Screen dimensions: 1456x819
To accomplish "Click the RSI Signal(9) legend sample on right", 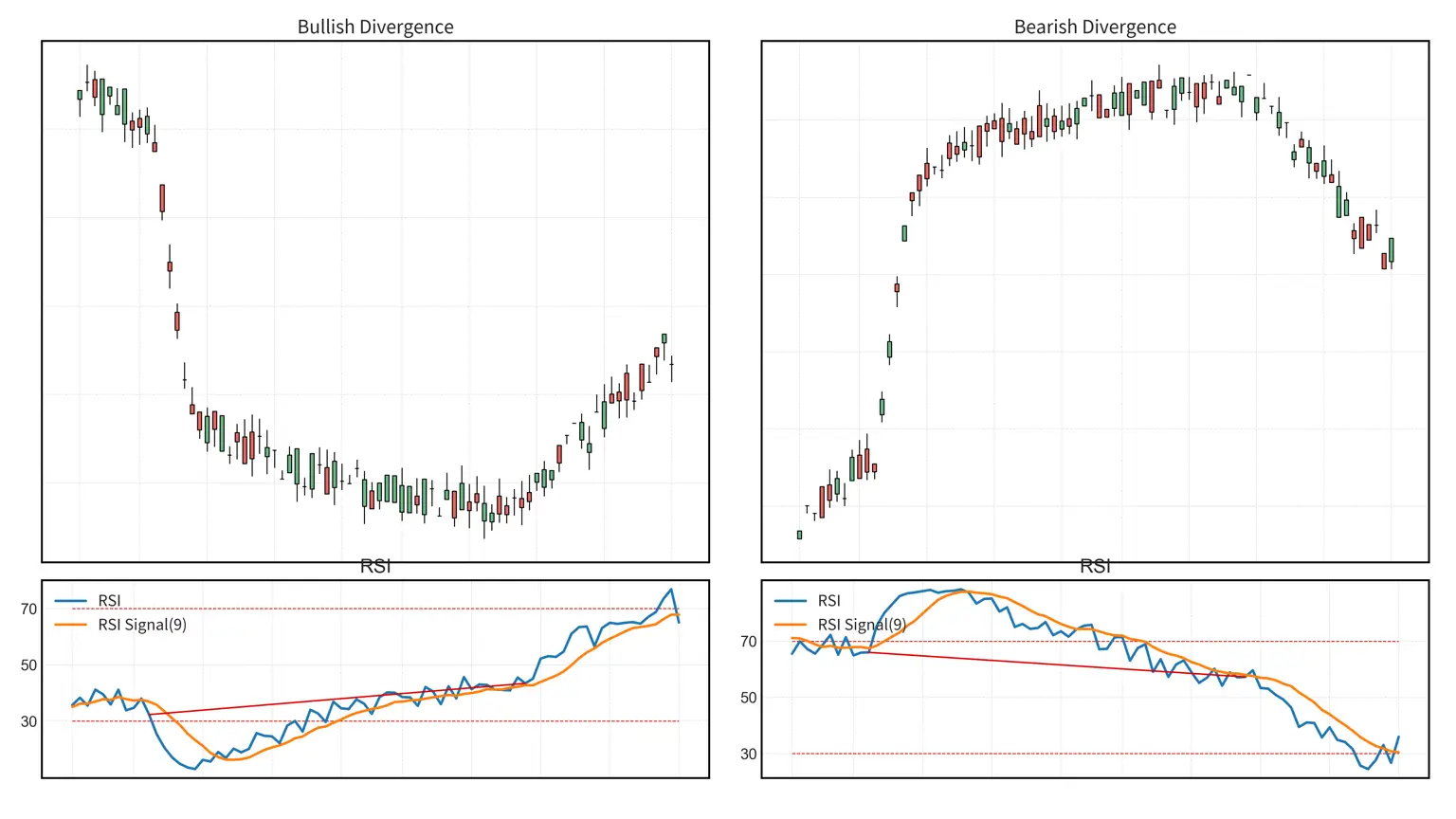I will pos(790,624).
